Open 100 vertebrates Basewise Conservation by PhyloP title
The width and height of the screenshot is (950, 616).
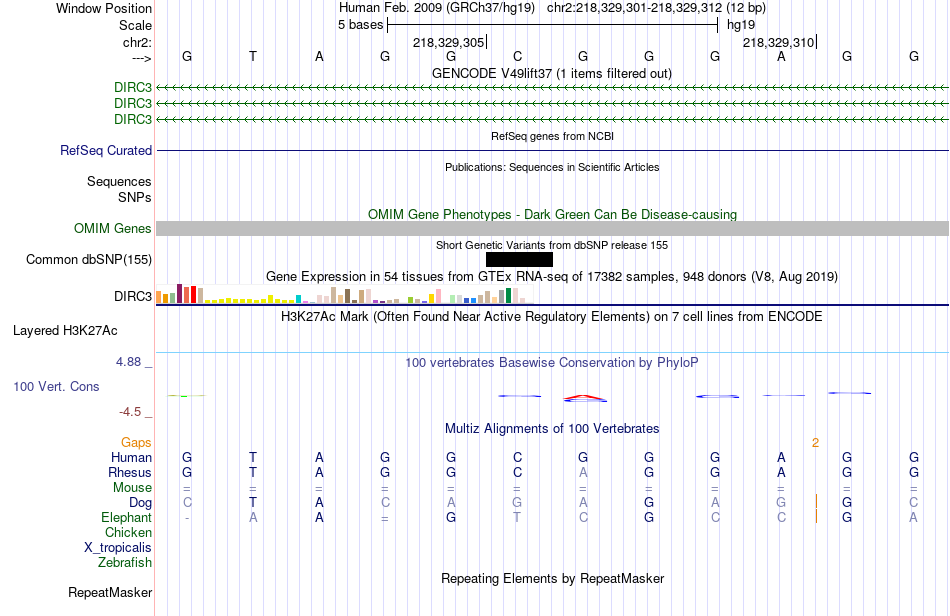552,363
